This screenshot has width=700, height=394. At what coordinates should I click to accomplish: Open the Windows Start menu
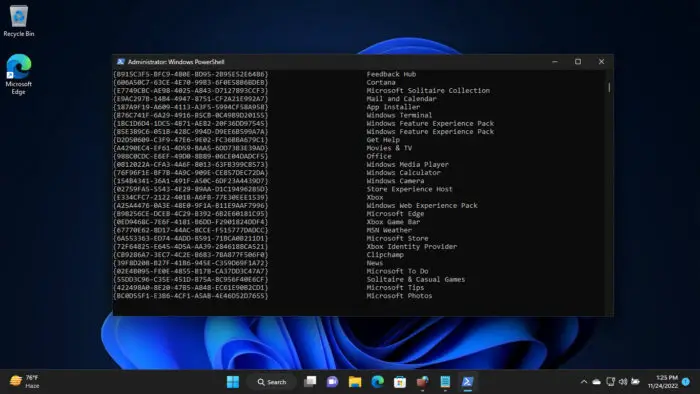click(233, 382)
